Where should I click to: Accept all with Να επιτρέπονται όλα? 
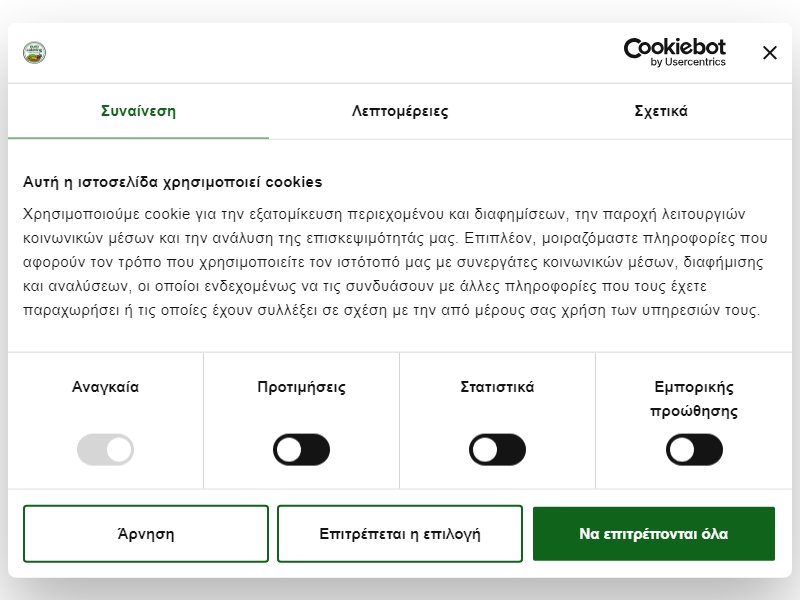point(654,534)
